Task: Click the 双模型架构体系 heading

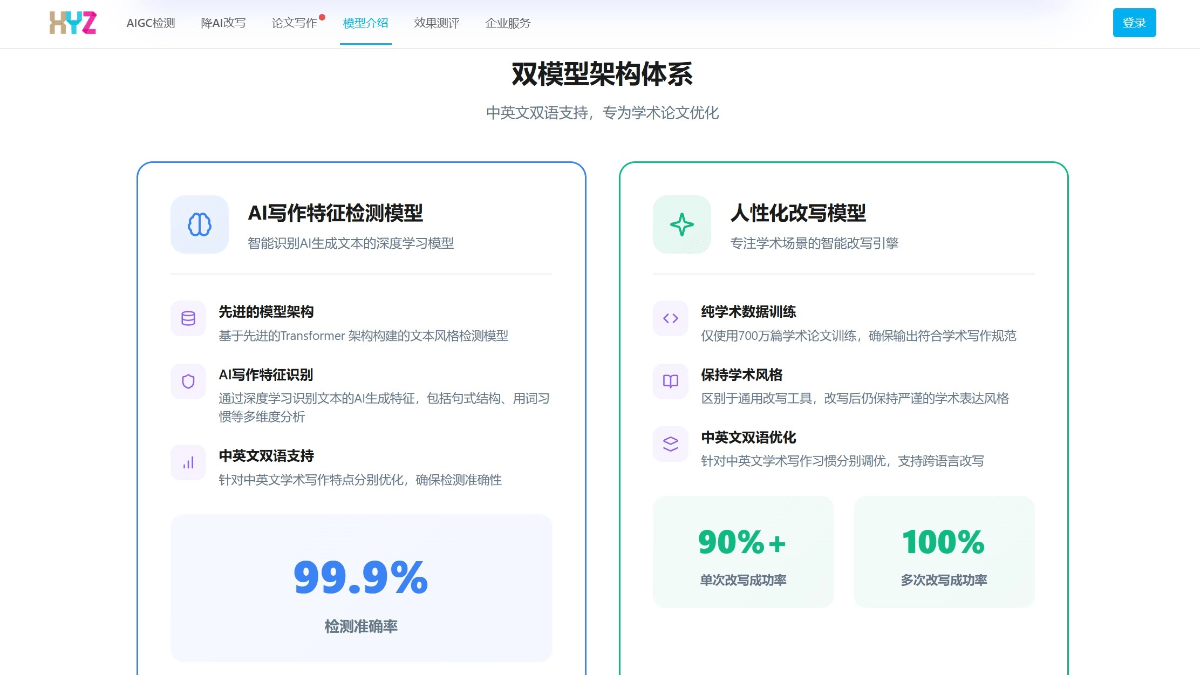Action: click(x=602, y=74)
